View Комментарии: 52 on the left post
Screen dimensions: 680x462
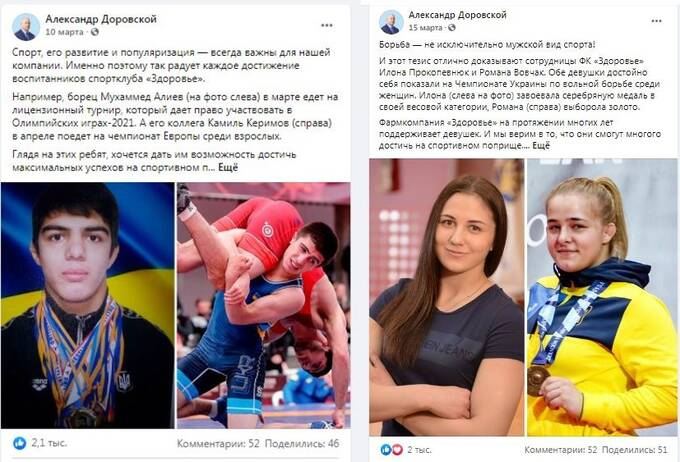pos(218,443)
